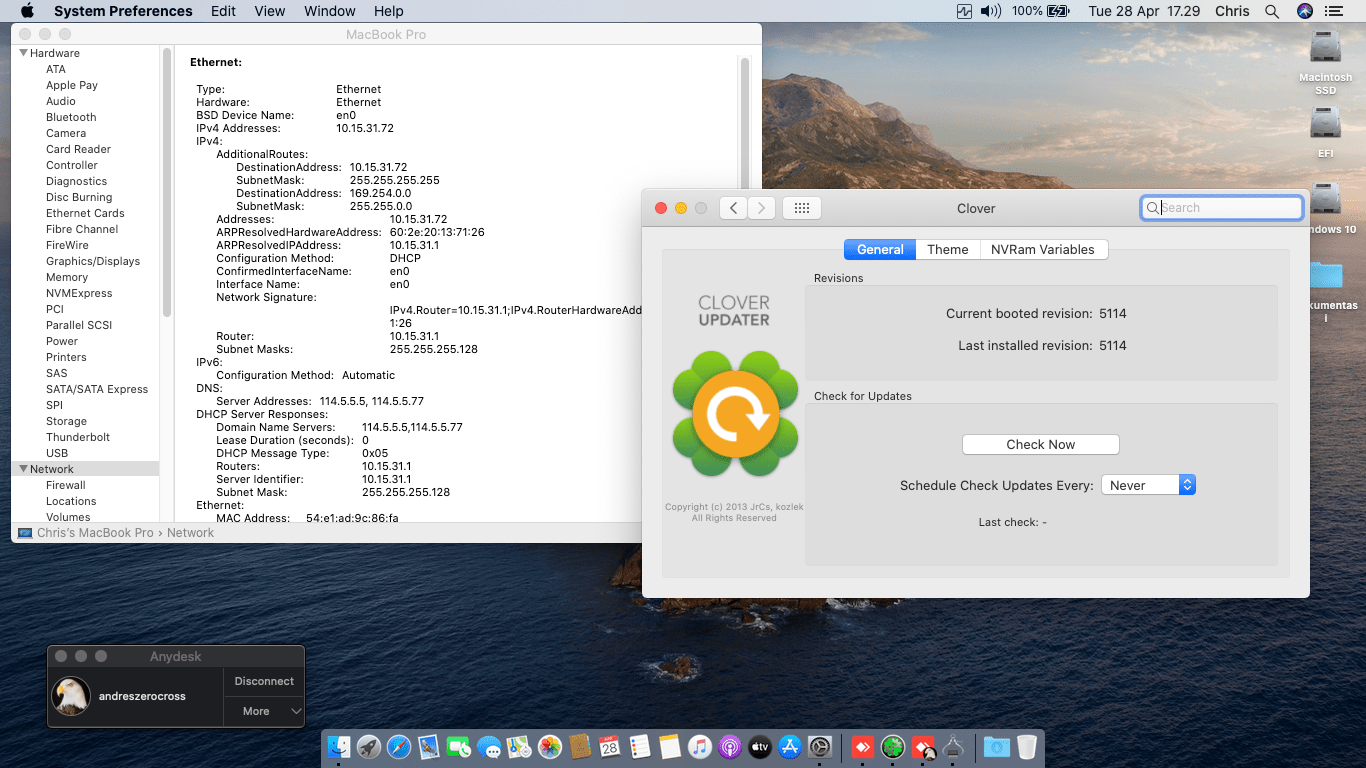The image size is (1366, 768).
Task: Open Apple TV app in Dock
Action: (760, 746)
